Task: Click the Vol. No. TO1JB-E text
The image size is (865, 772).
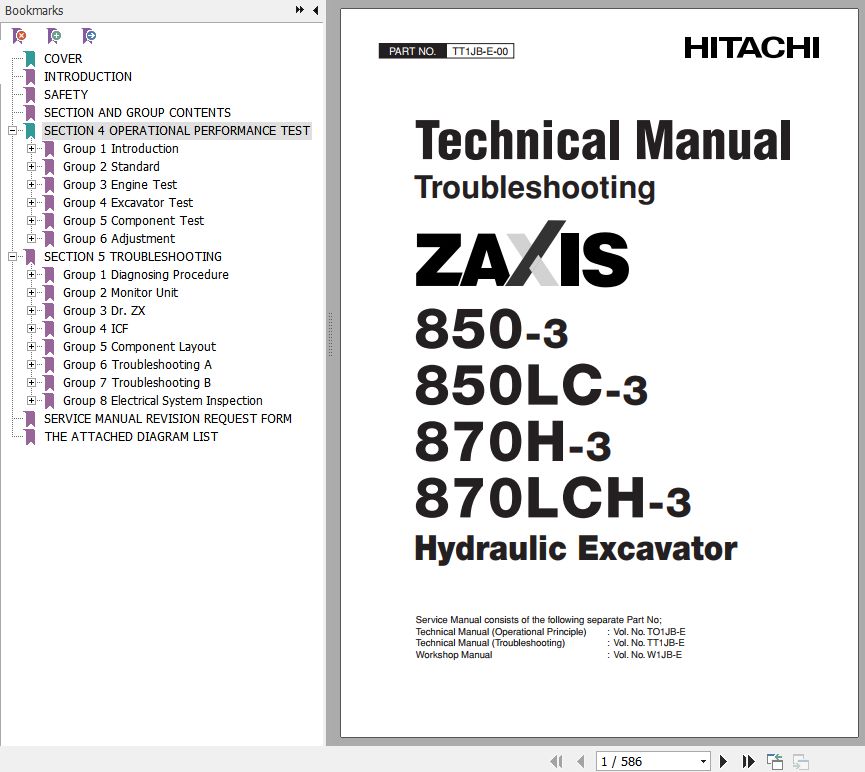Action: (649, 631)
